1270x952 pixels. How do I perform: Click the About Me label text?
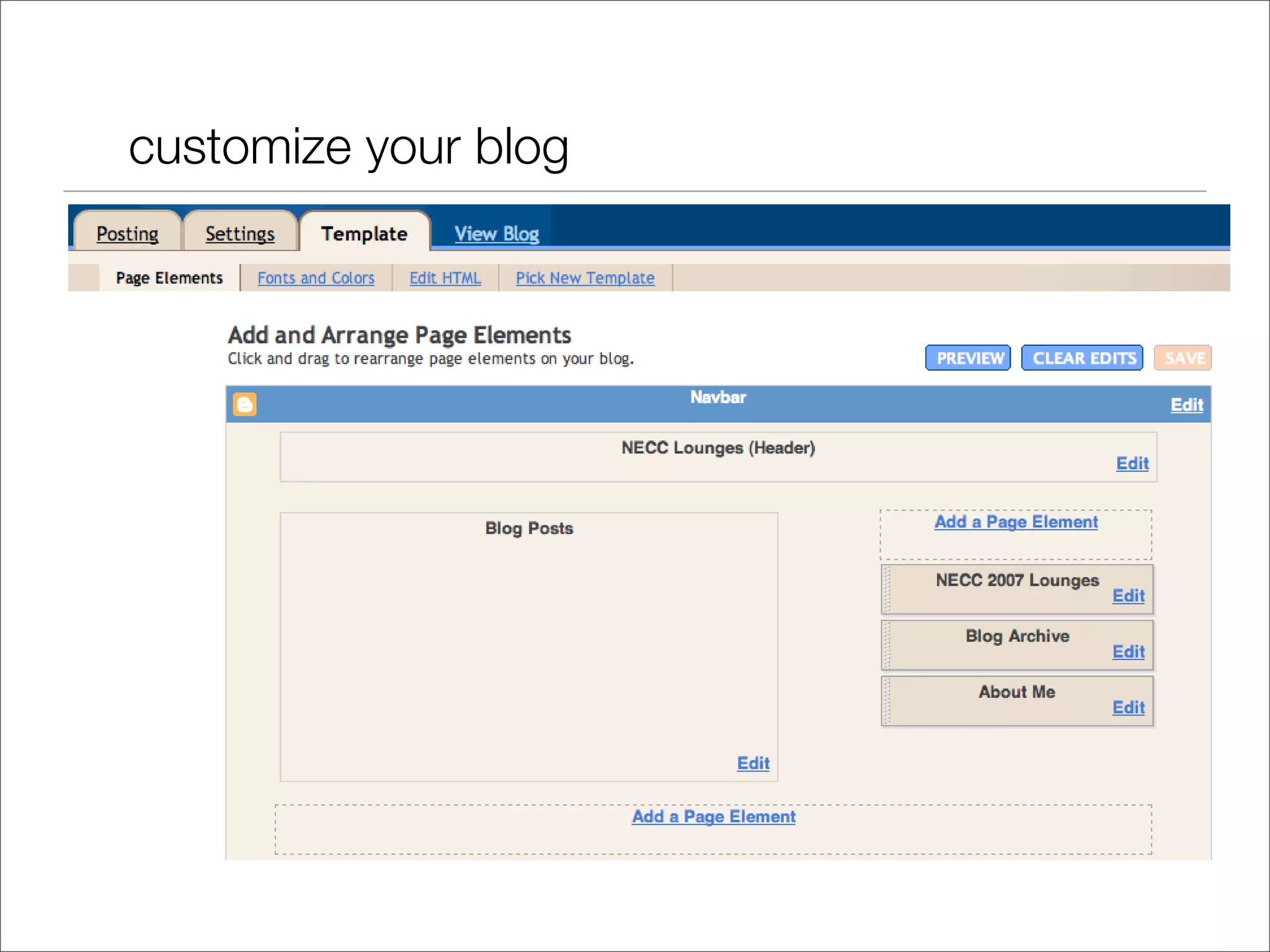pyautogui.click(x=1017, y=692)
